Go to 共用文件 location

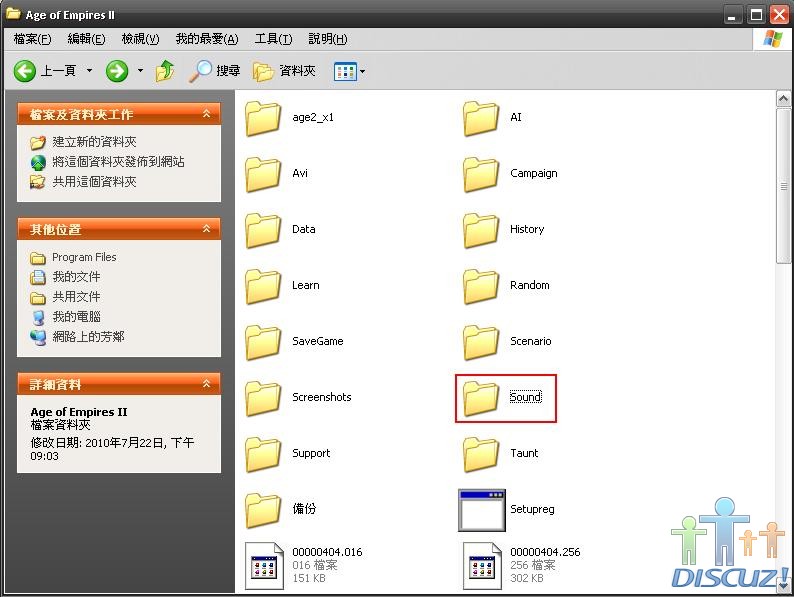tap(76, 297)
